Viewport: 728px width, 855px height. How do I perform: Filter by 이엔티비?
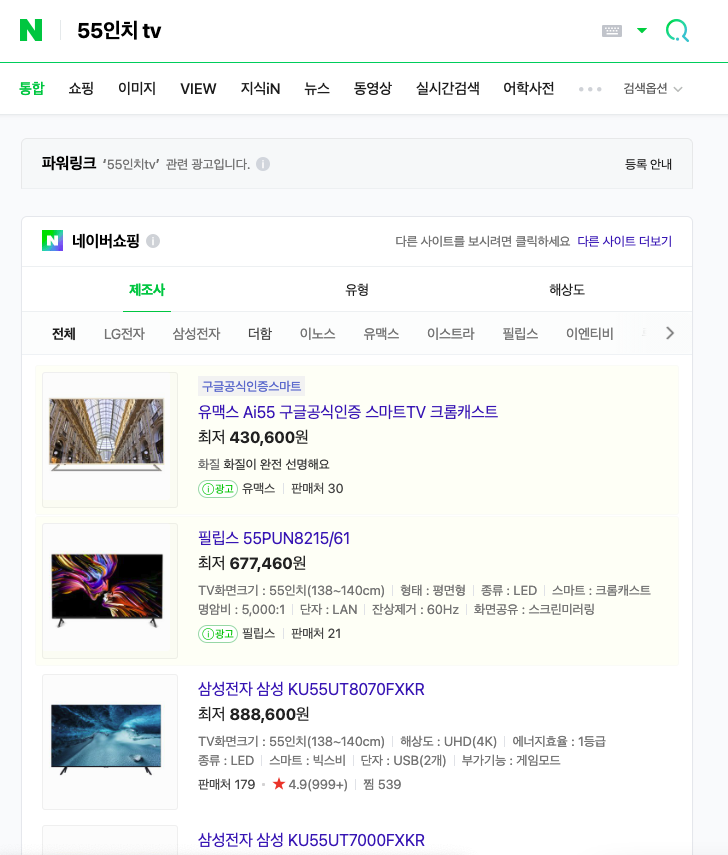point(589,334)
